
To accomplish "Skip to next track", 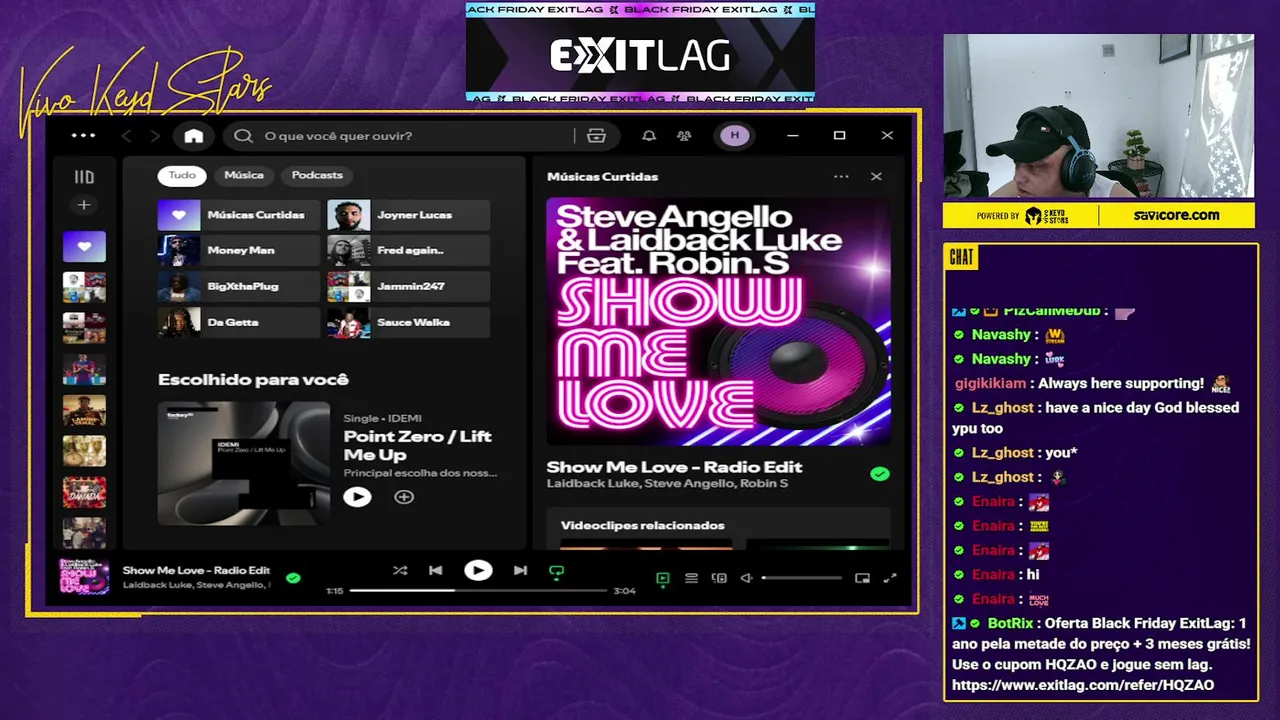I will coord(520,571).
